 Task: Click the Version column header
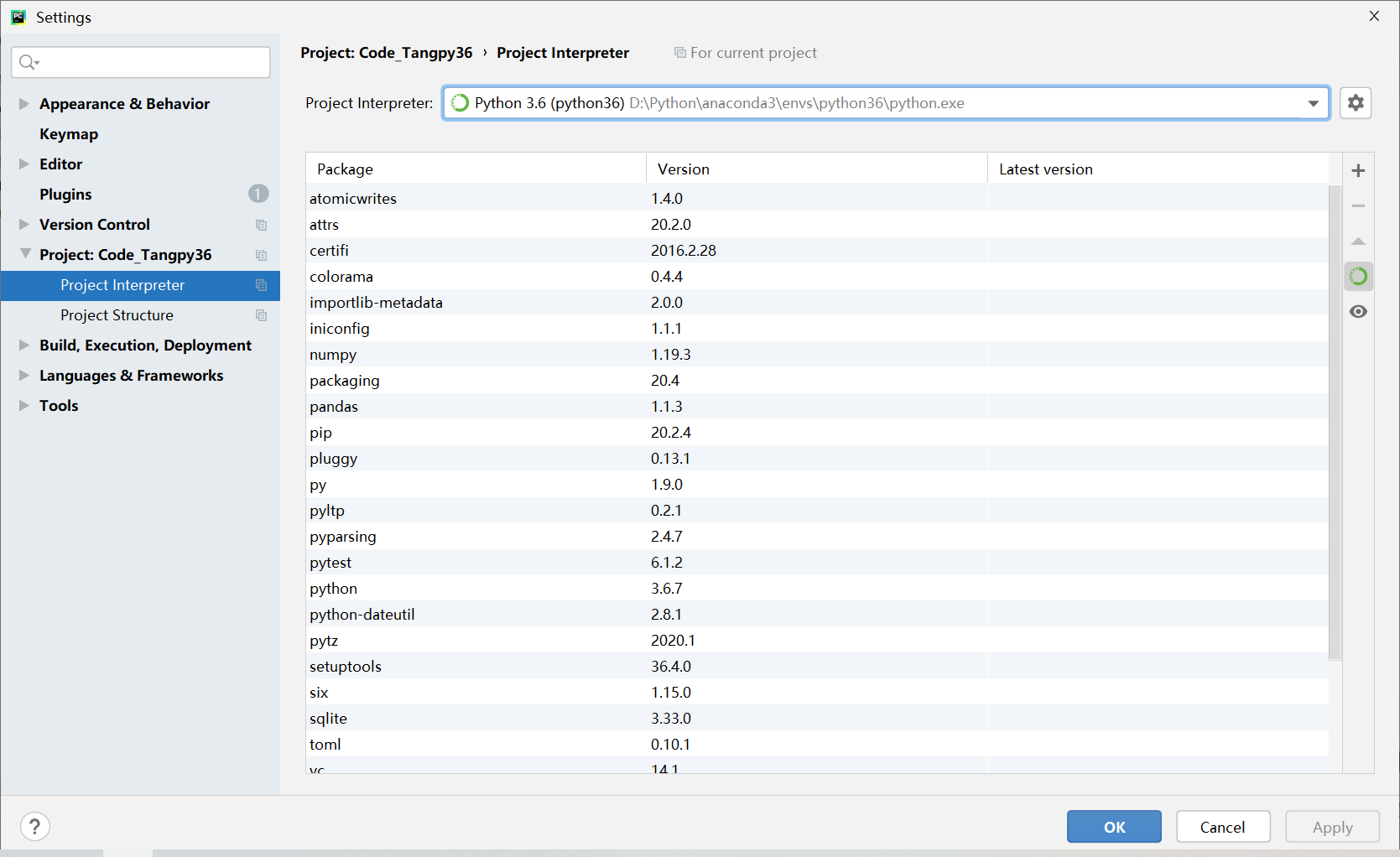click(817, 169)
